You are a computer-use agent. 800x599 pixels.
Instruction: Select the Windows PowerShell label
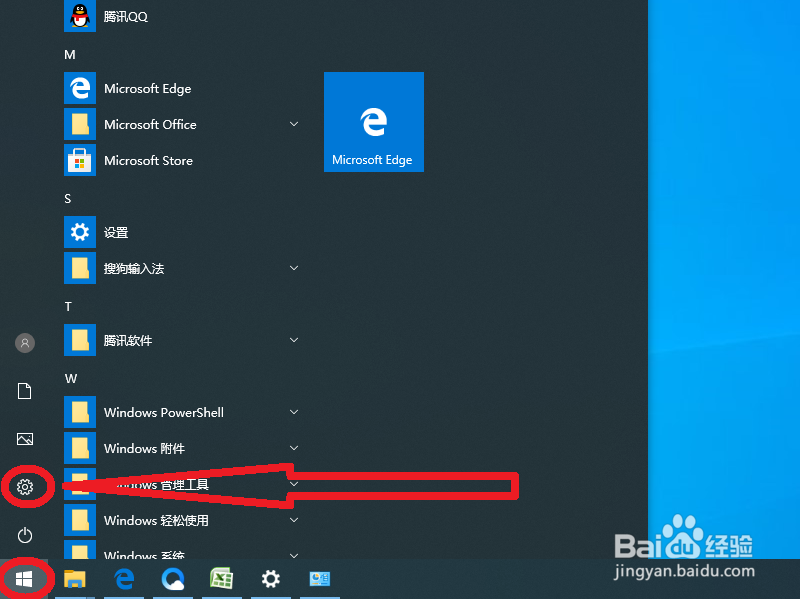(x=164, y=412)
